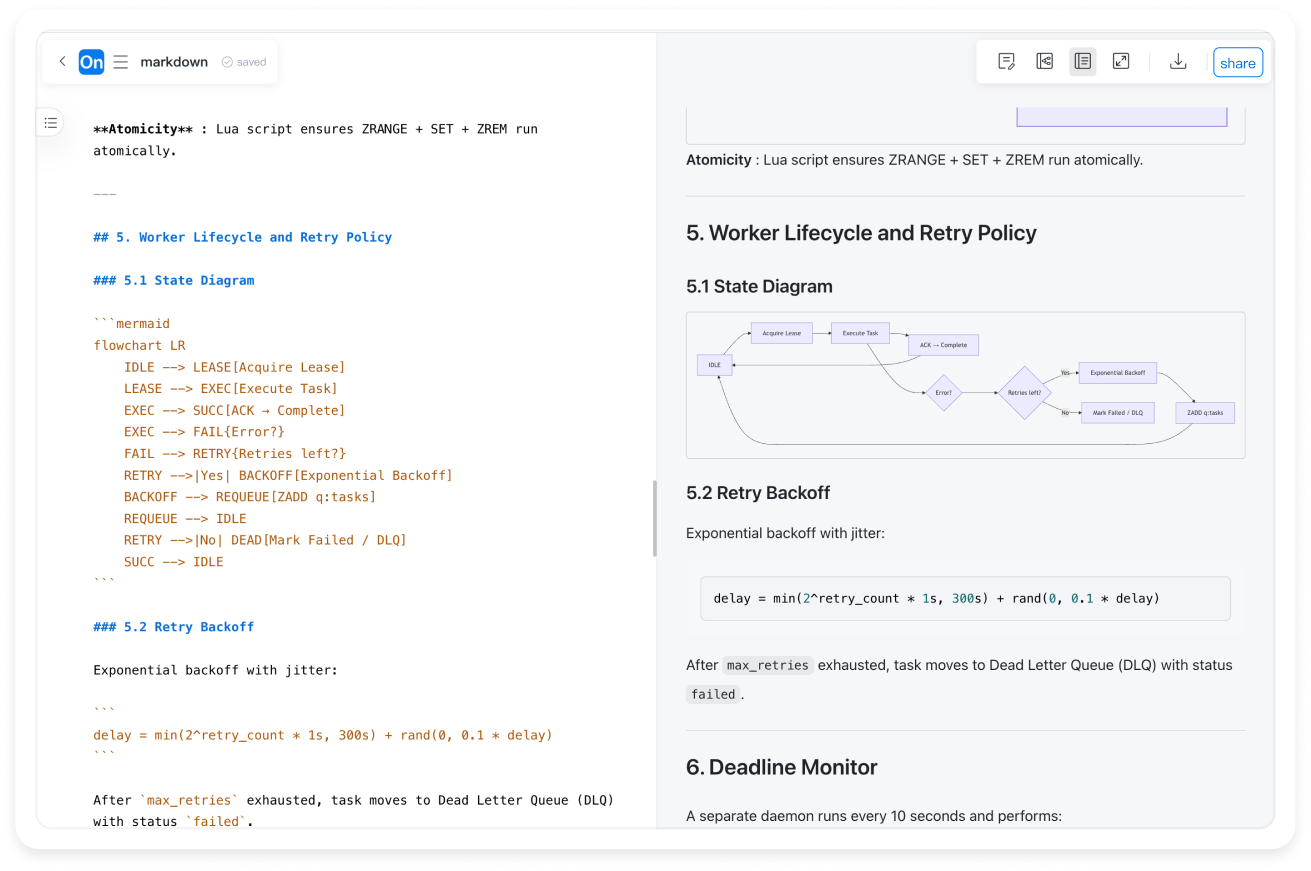Click the 'LEASE --> EXEC[Execute Task]' line
Viewport: 1311px width, 871px height.
[x=231, y=389]
